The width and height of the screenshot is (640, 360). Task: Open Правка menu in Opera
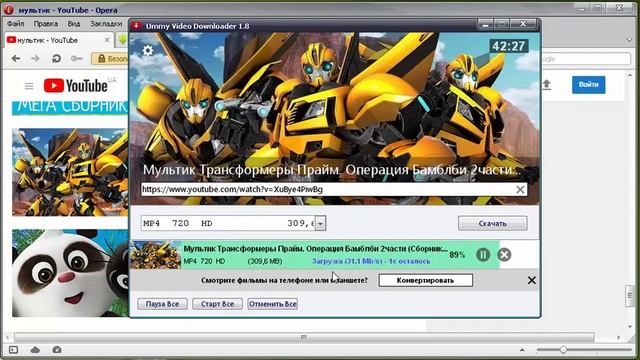coord(46,24)
